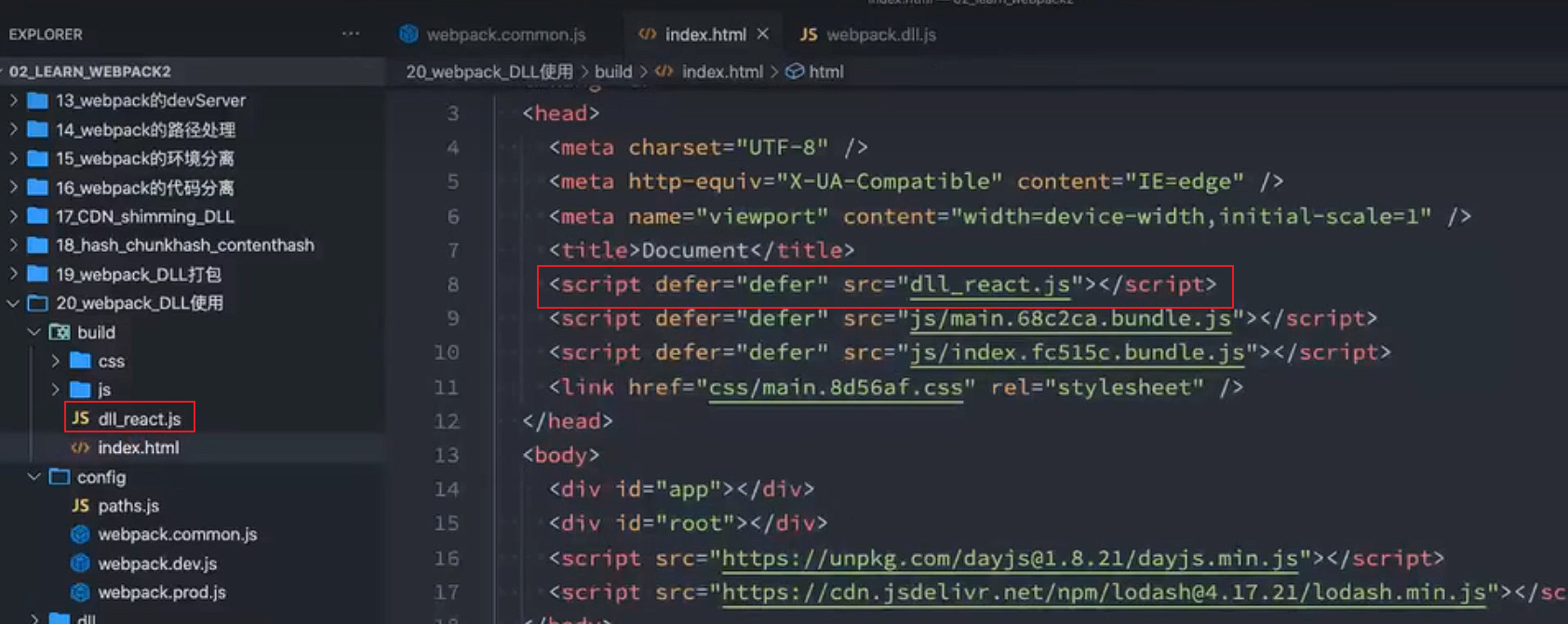This screenshot has height=624, width=1568.
Task: Click folder icon of 17_CDN_shimming_DLL
Action: (x=38, y=217)
